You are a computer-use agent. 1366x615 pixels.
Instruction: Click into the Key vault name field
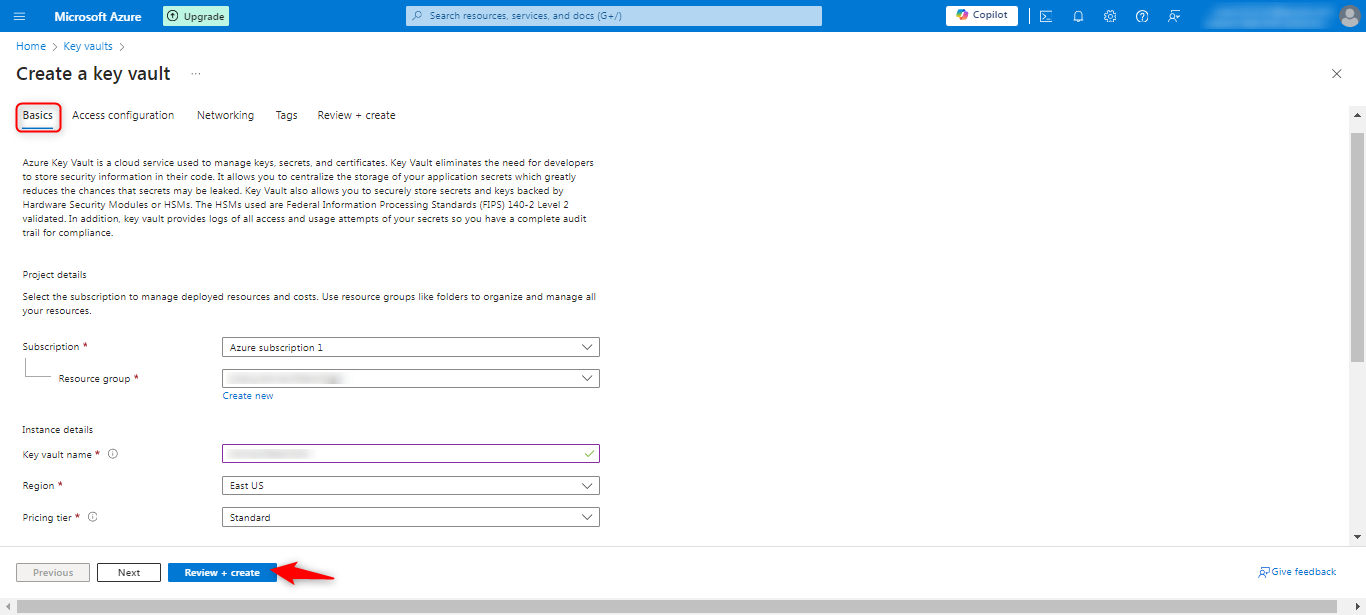coord(411,454)
